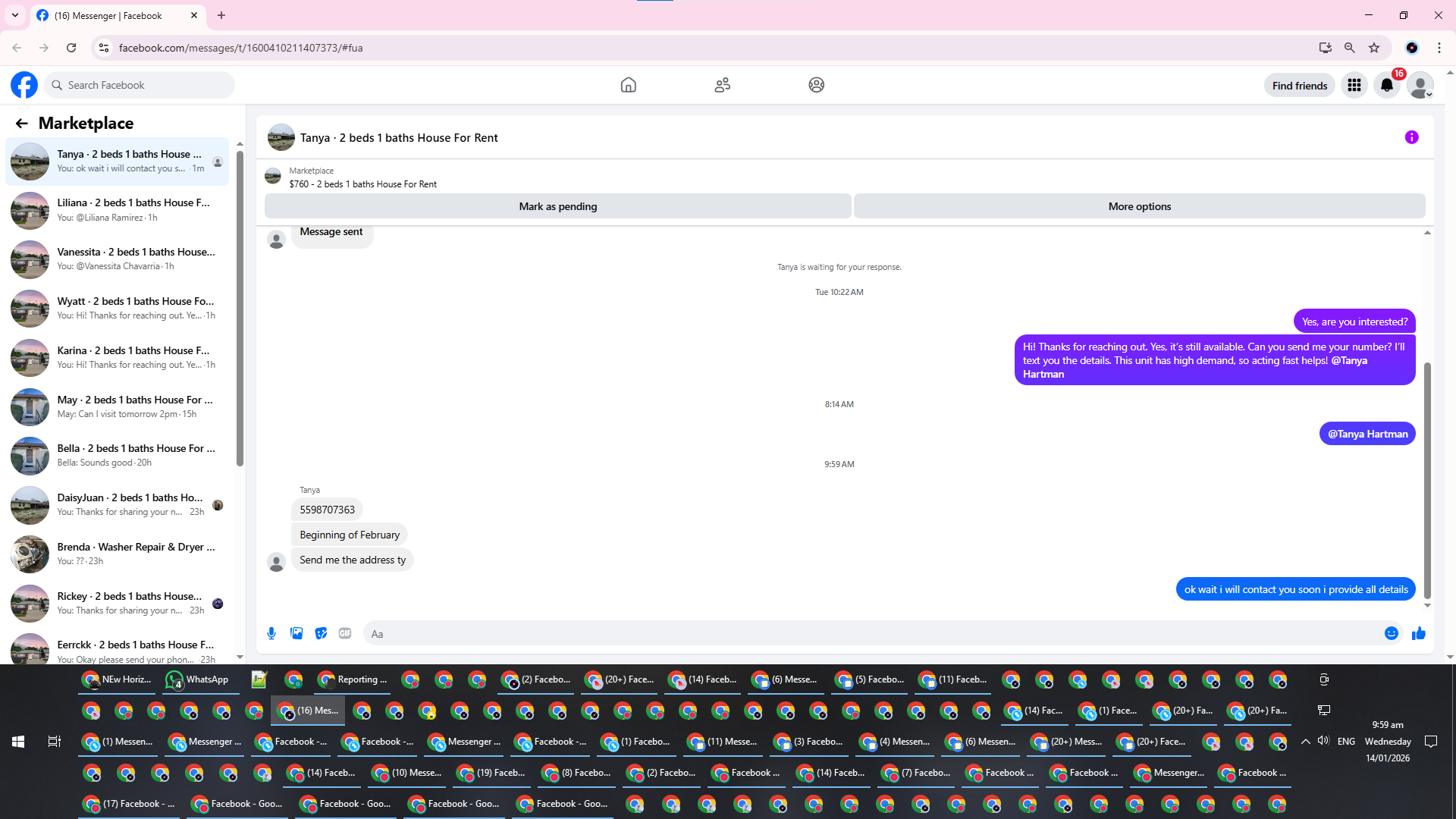The image size is (1456, 819).
Task: Click the voice clip microphone icon
Action: click(x=271, y=633)
